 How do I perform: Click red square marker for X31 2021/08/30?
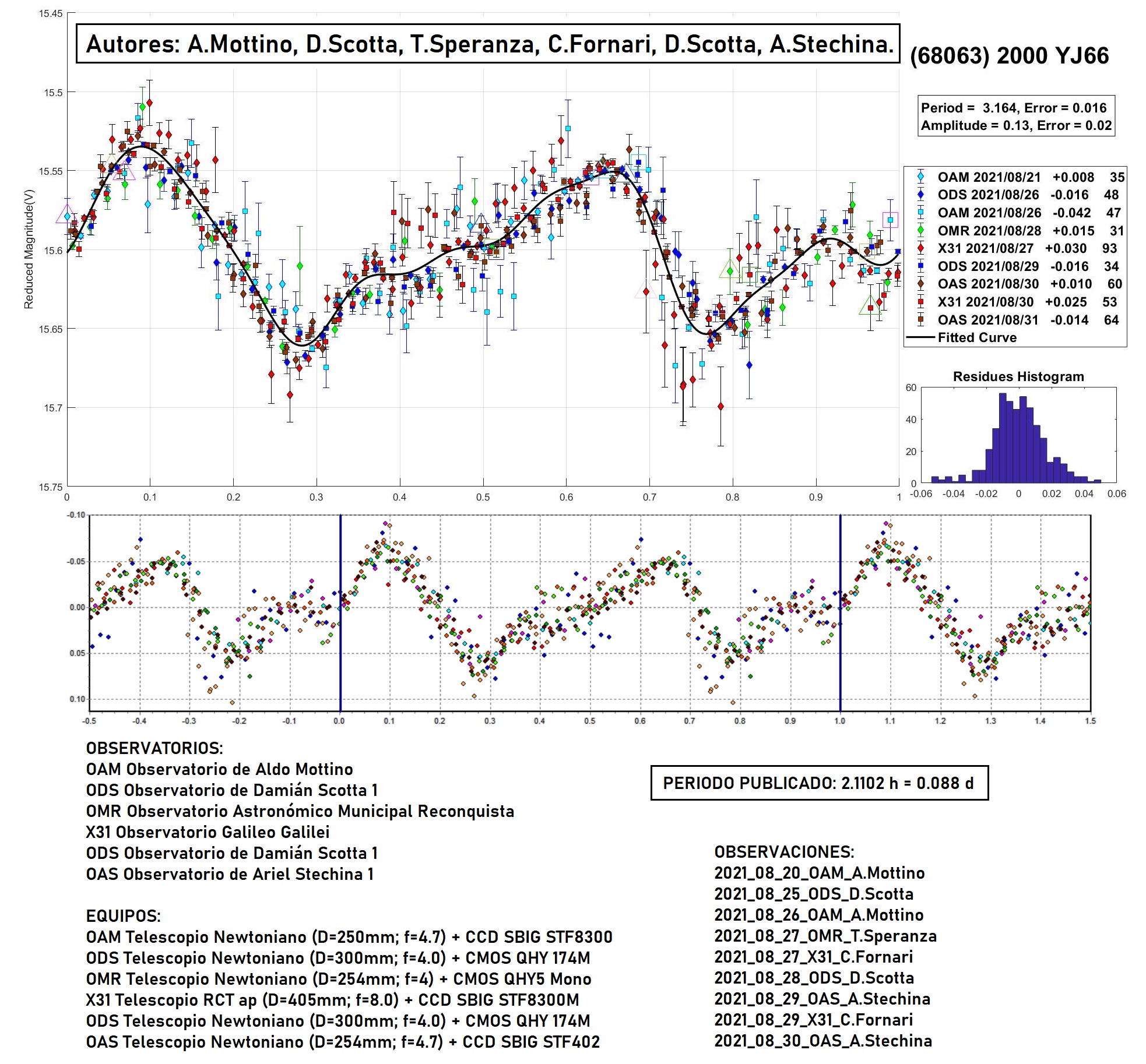(x=920, y=302)
